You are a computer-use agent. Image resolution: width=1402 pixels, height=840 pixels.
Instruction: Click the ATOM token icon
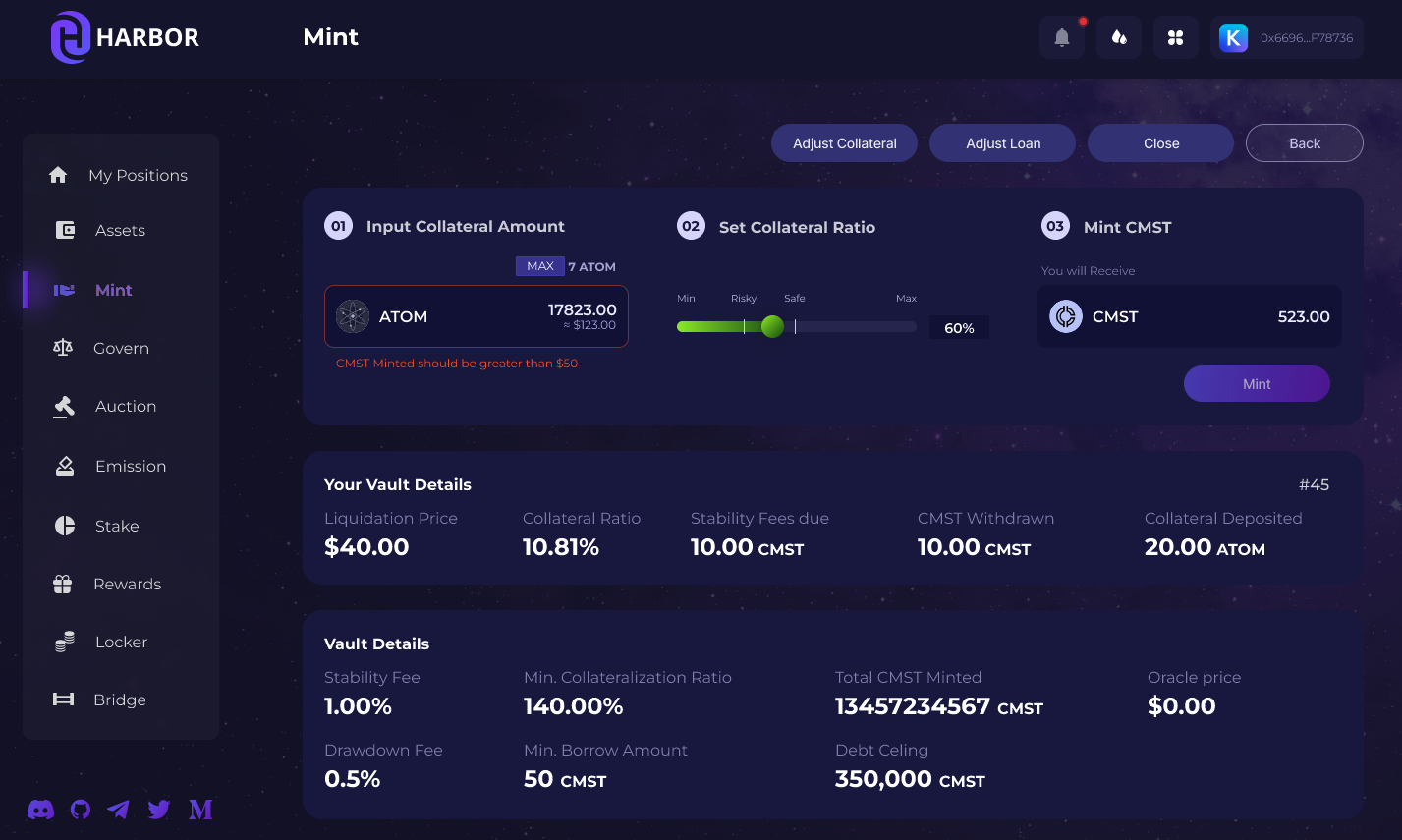pos(353,316)
